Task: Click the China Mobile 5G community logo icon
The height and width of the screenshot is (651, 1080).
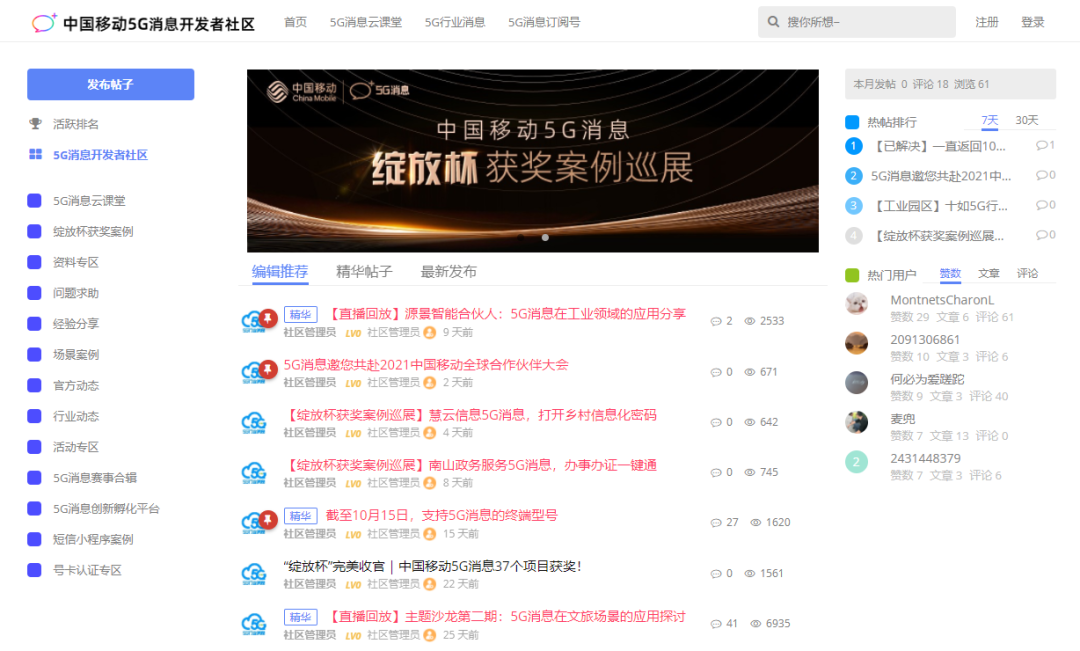Action: coord(43,23)
